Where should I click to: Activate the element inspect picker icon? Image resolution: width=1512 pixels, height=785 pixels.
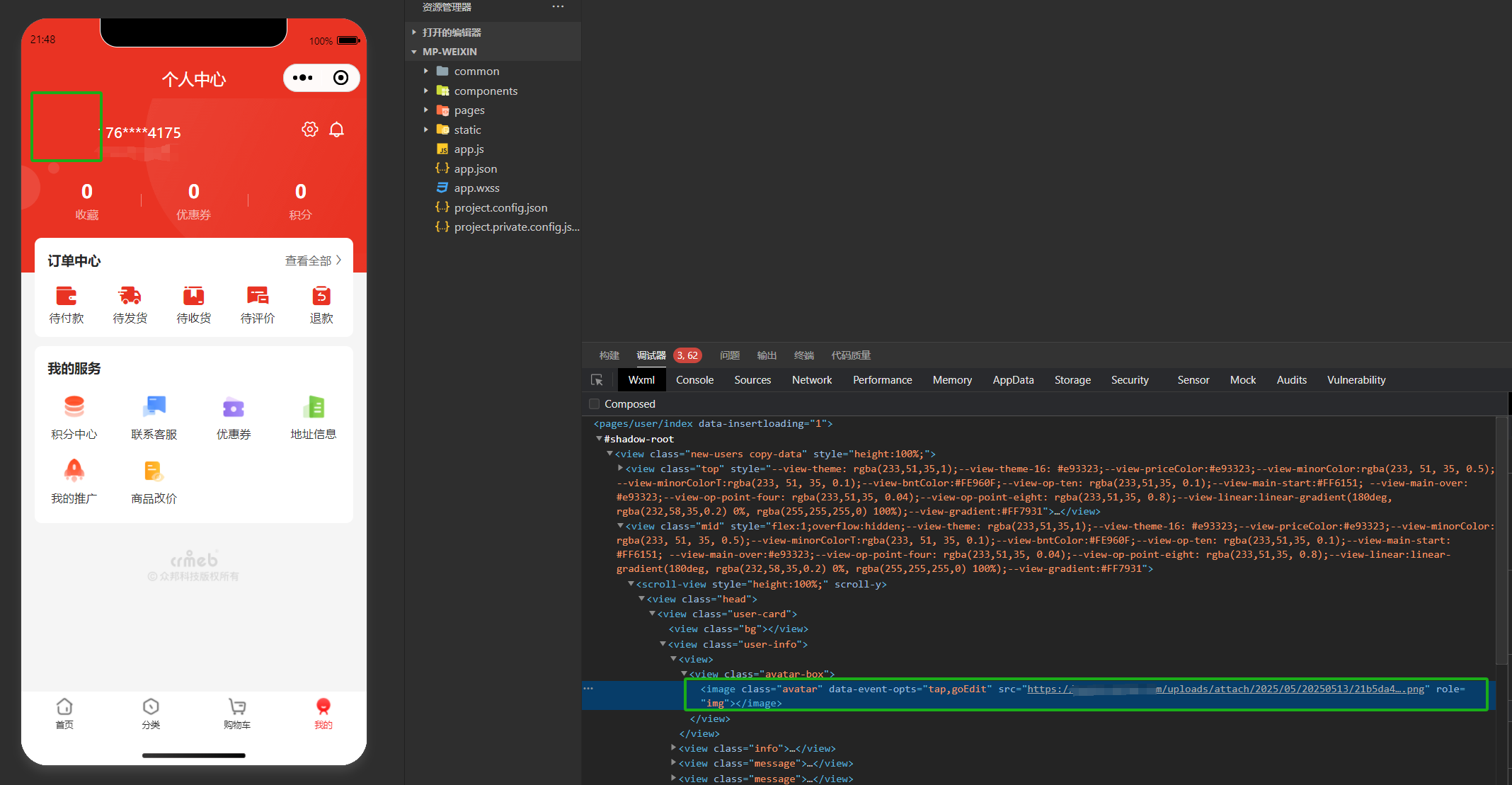(x=597, y=380)
